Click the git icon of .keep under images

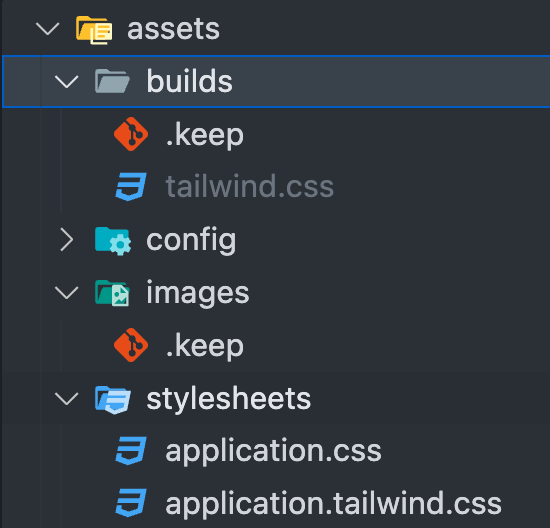pyautogui.click(x=131, y=345)
